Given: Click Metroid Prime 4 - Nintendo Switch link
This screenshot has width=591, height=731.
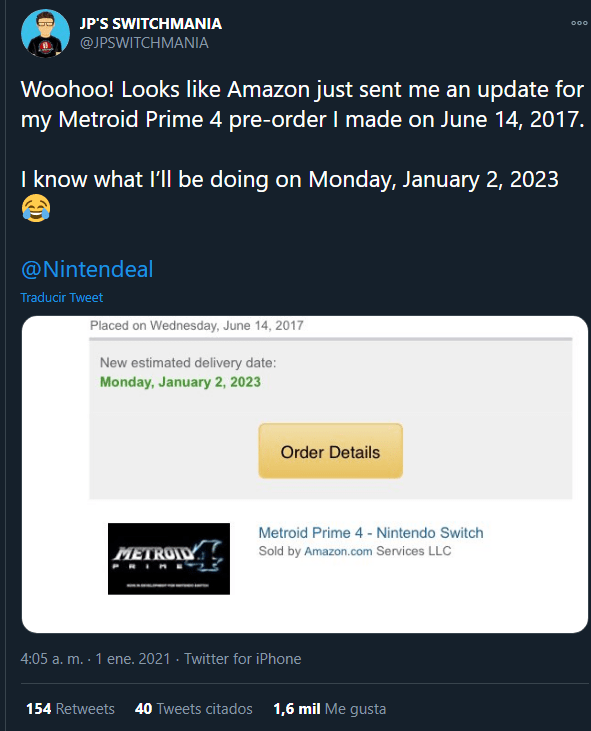Looking at the screenshot, I should tap(371, 532).
